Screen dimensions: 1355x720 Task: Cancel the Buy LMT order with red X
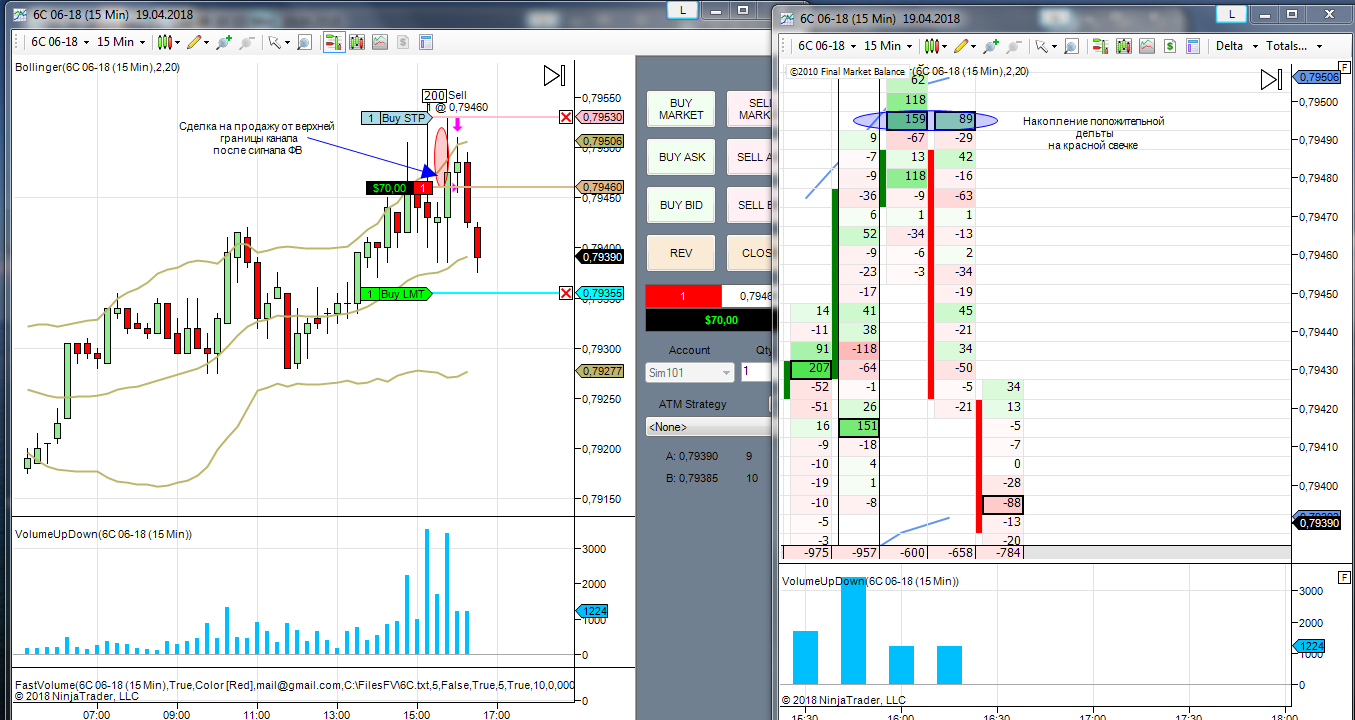coord(567,293)
